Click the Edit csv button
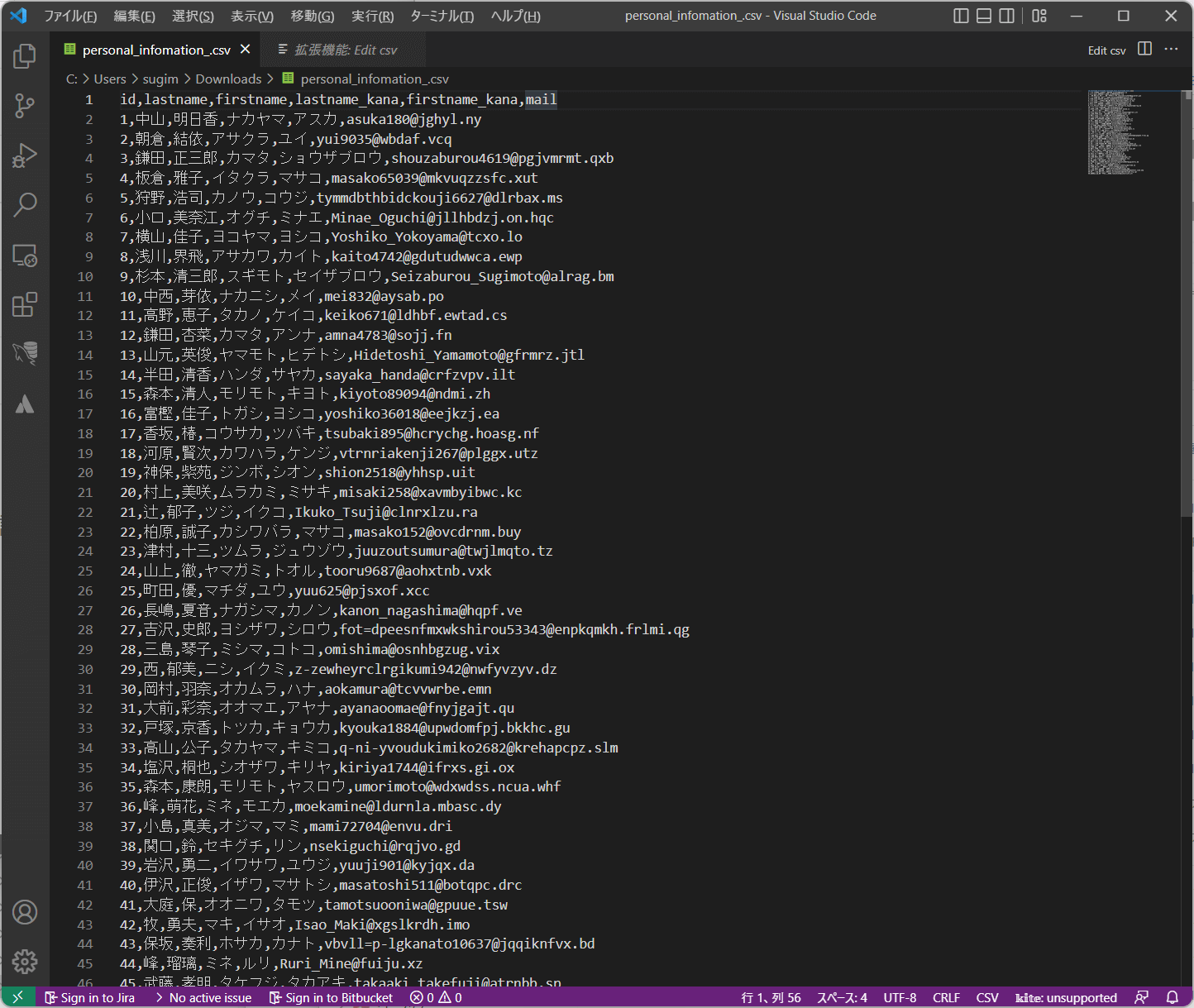This screenshot has height=1008, width=1194. pyautogui.click(x=1106, y=50)
